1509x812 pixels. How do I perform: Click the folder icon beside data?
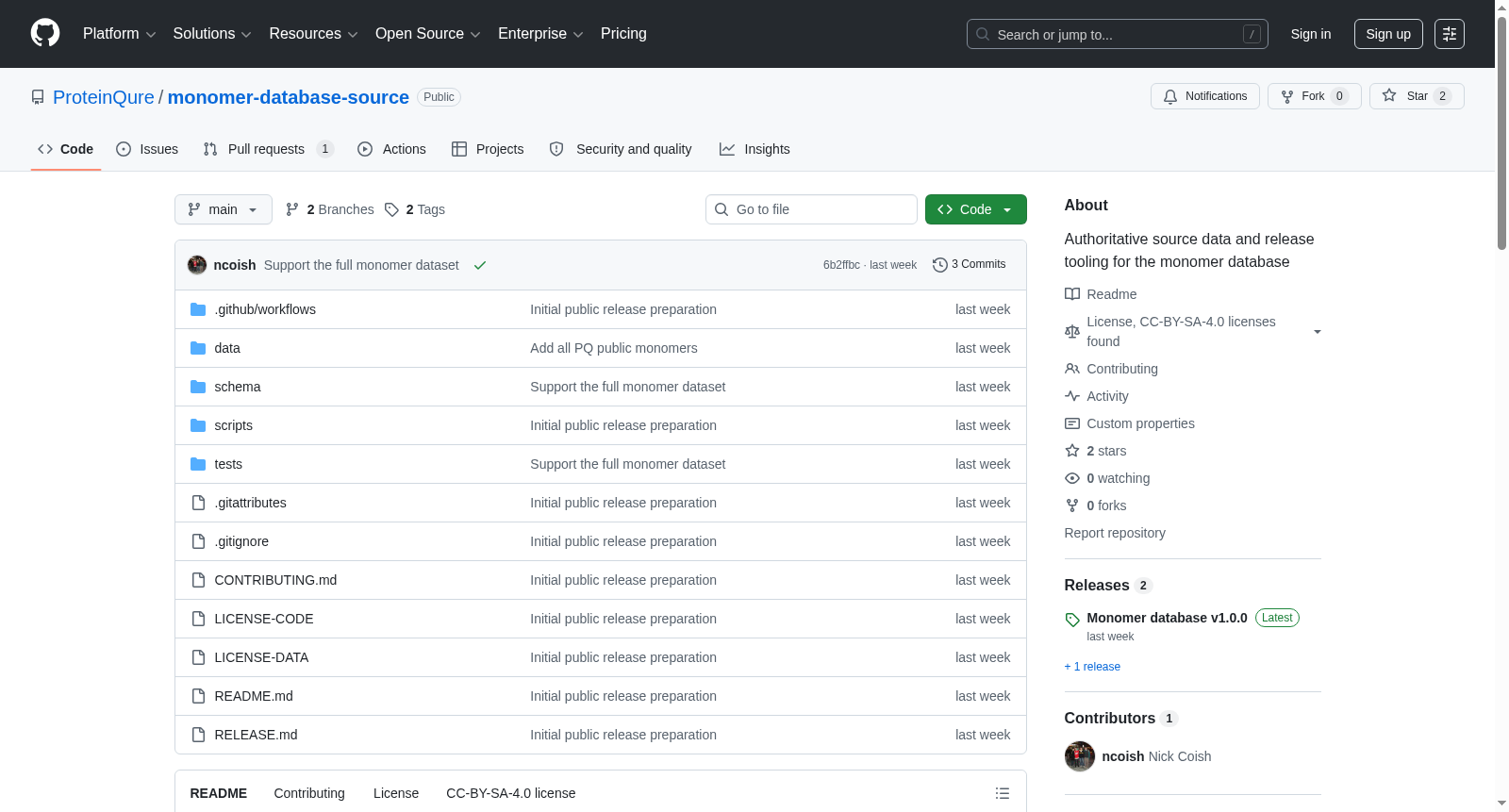point(198,348)
